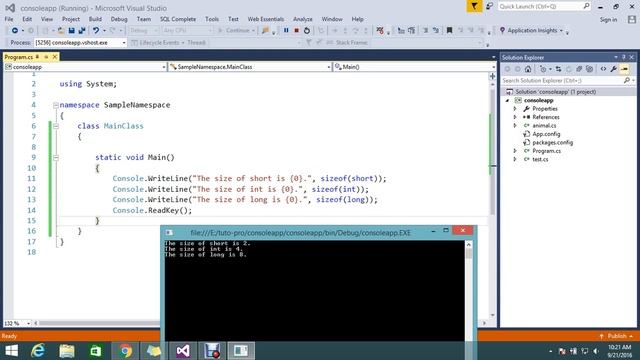This screenshot has height=360, width=640.
Task: Click Pending Changes Filter clock icon
Action: click(x=543, y=69)
